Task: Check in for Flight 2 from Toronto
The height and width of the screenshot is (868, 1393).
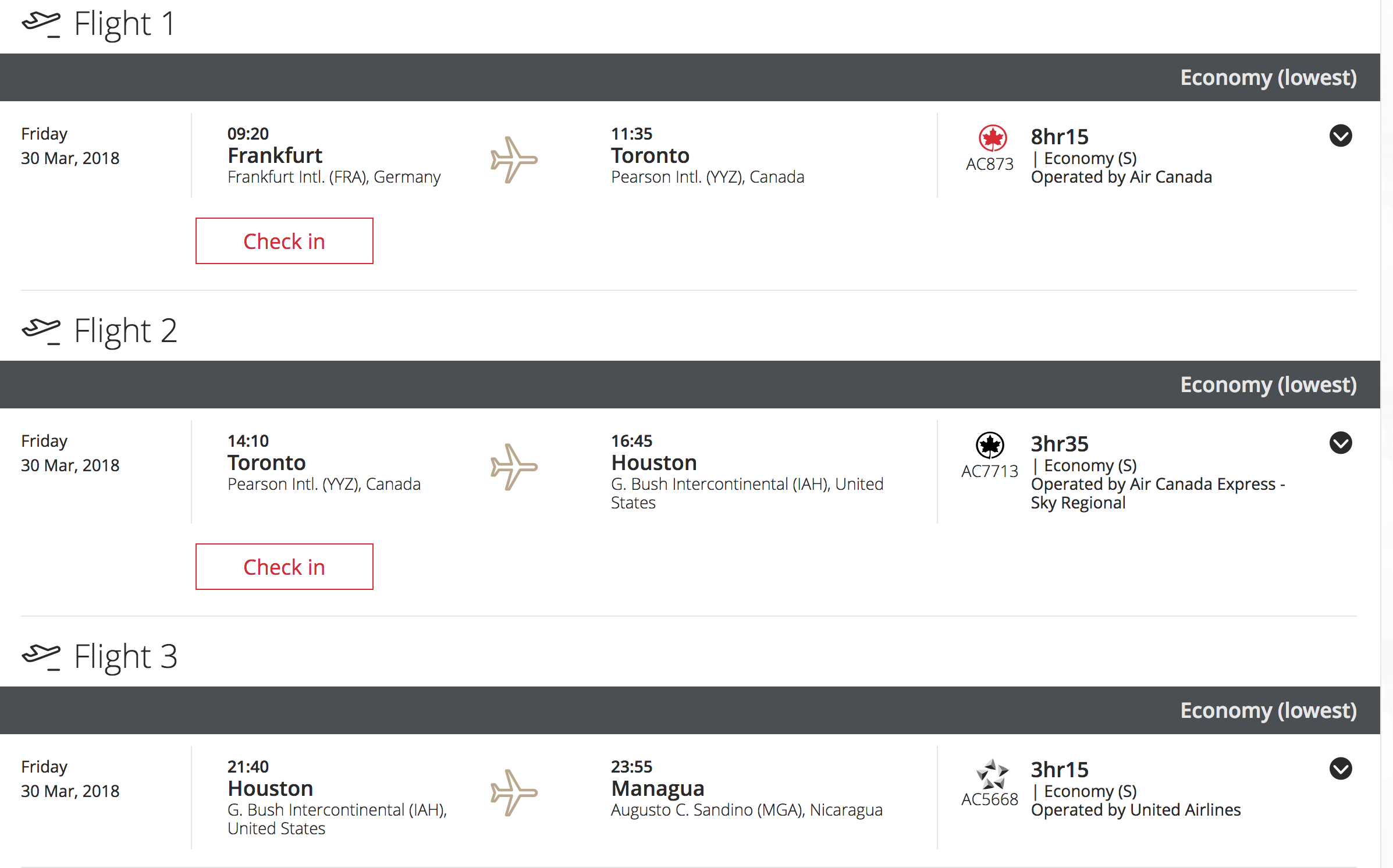Action: 284,567
